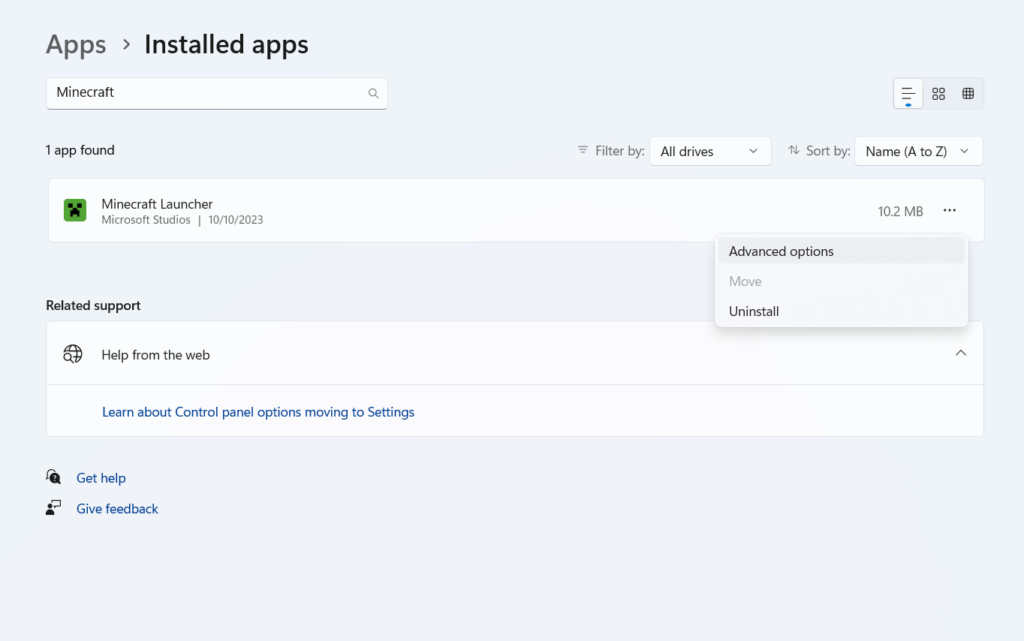
Task: Select Advanced options from the context menu
Action: [781, 251]
